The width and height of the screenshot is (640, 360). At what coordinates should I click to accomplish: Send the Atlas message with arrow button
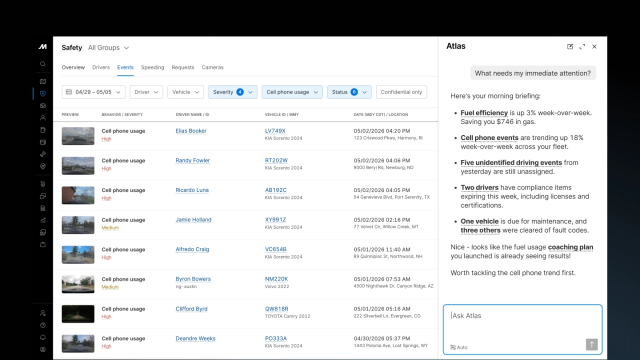tap(591, 344)
